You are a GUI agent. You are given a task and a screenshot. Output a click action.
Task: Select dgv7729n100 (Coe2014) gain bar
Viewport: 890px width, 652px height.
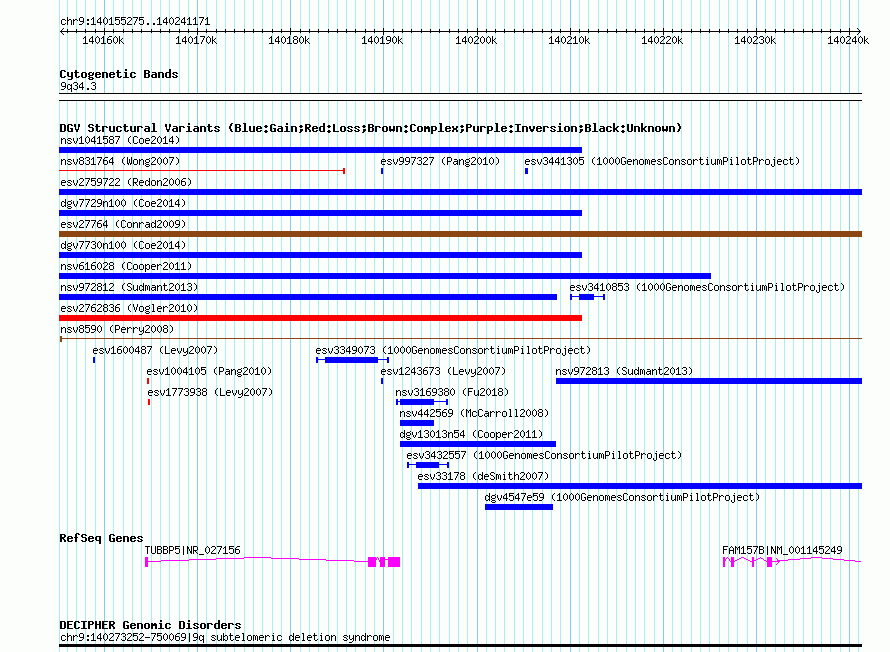321,213
